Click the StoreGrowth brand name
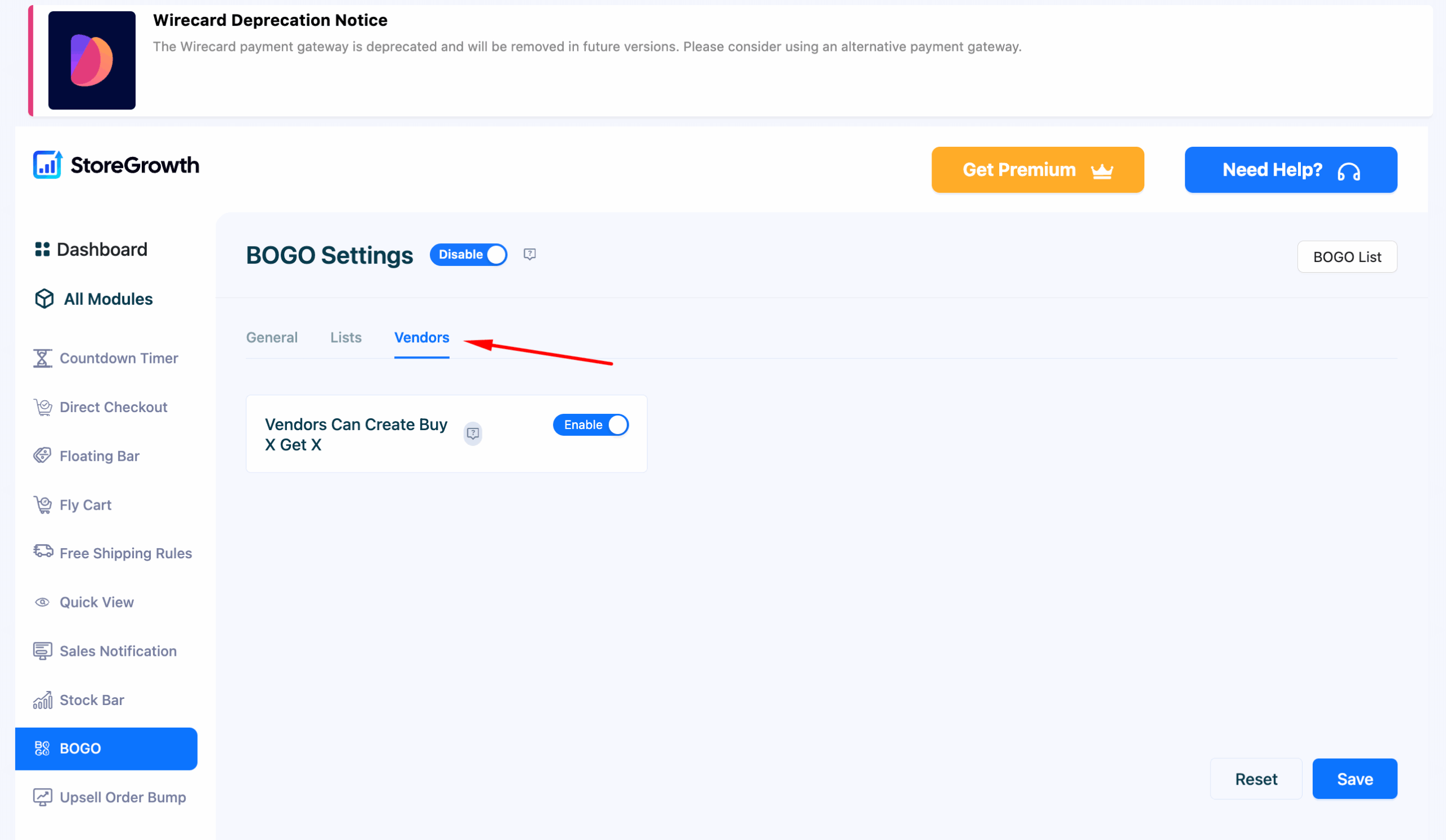Viewport: 1446px width, 840px height. pos(135,166)
